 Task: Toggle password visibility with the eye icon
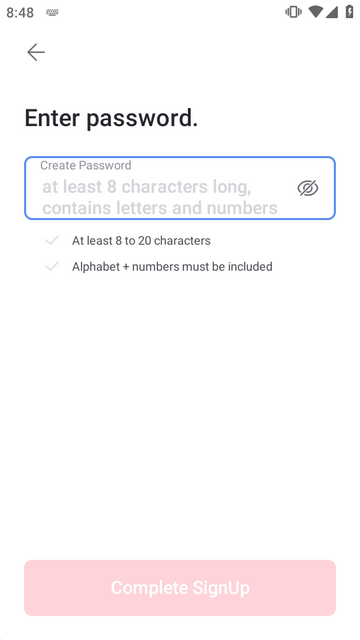308,188
